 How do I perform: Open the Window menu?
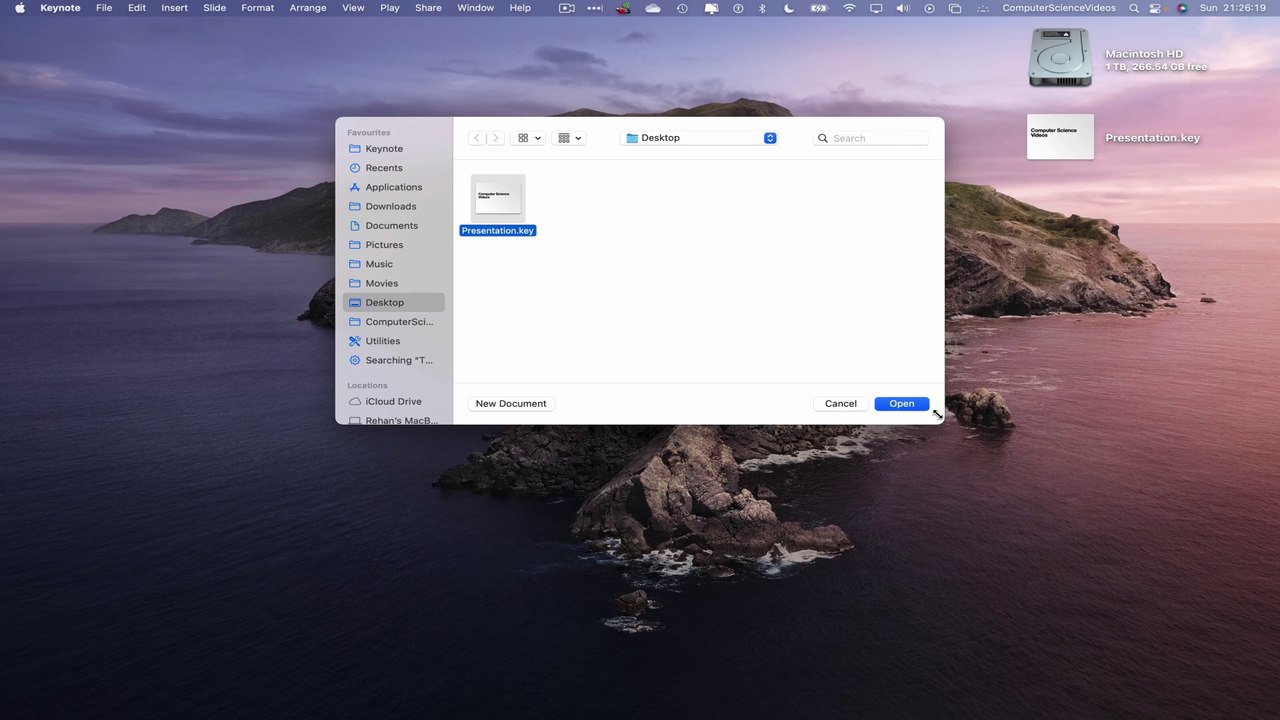tap(475, 8)
